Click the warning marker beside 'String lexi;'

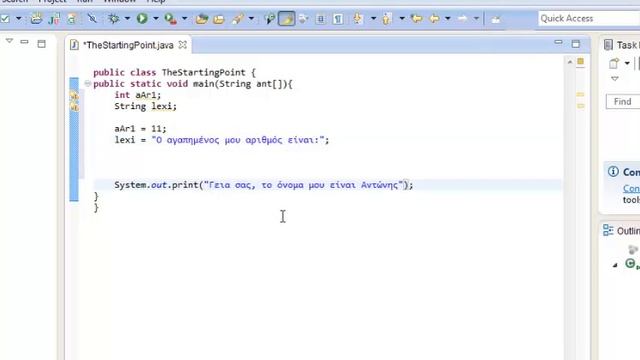coord(74,107)
